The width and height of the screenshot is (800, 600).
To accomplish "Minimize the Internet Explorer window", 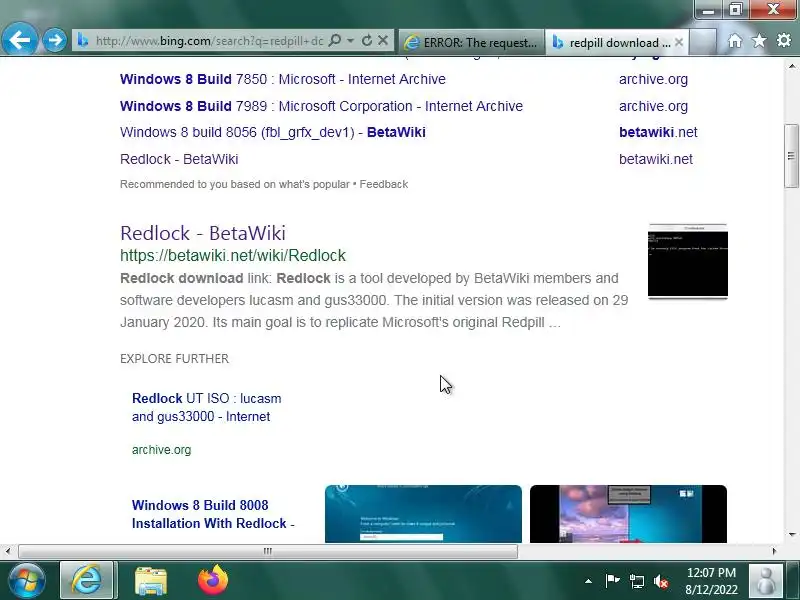I will pos(708,10).
